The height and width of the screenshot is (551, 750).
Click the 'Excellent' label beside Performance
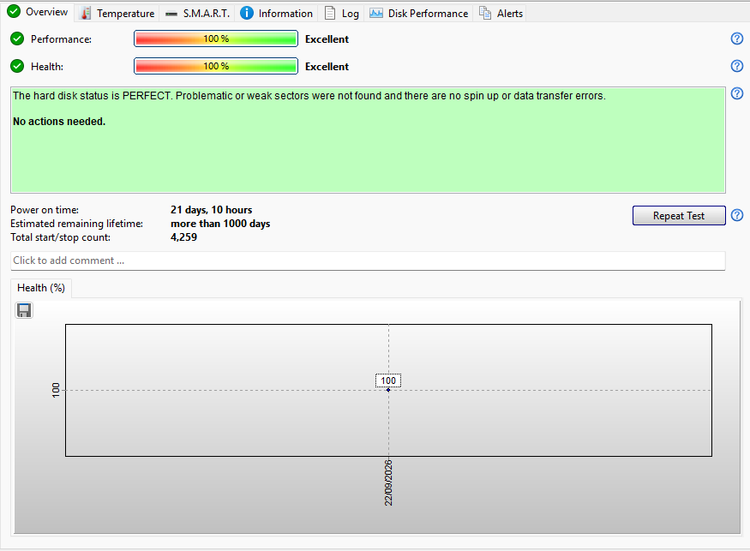tap(327, 39)
